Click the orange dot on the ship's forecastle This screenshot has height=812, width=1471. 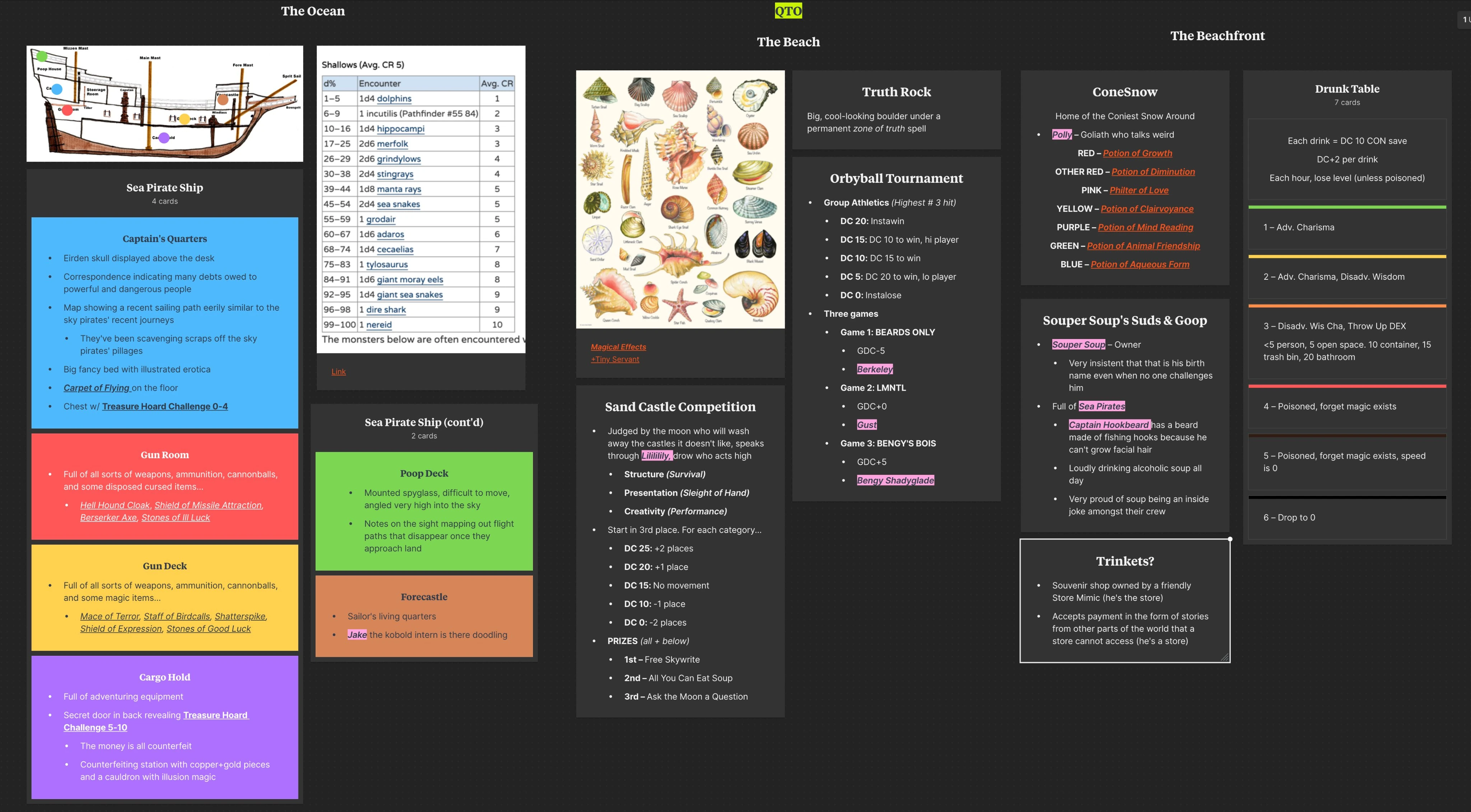pyautogui.click(x=223, y=100)
